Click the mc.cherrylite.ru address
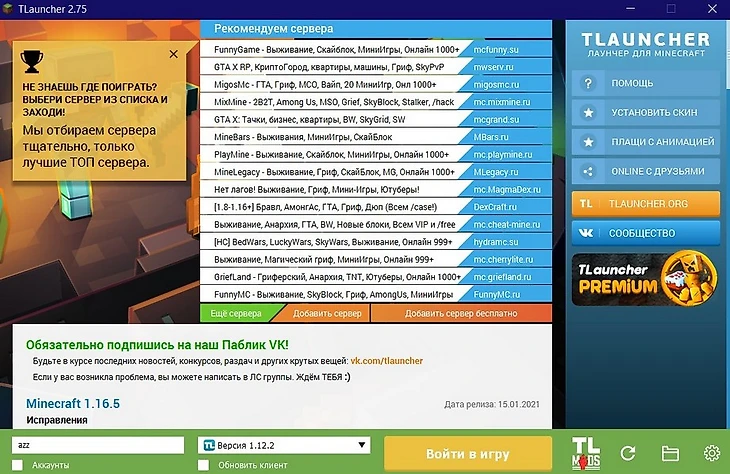 coord(503,259)
